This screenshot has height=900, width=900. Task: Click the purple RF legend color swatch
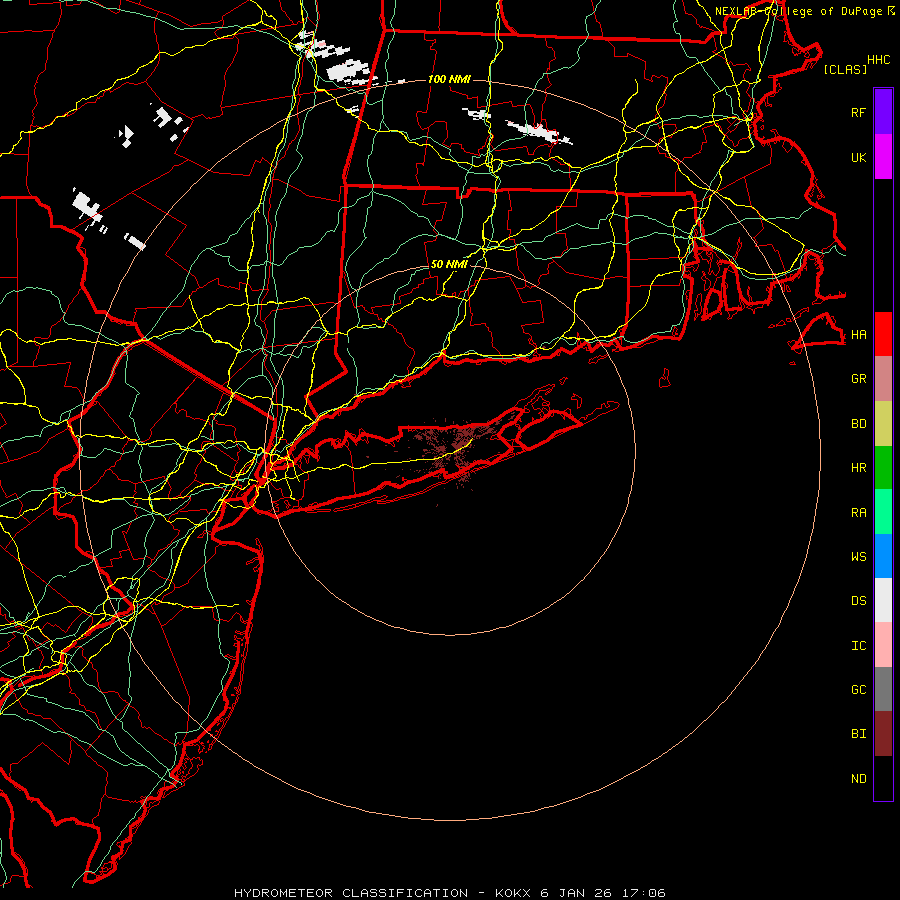pos(883,112)
